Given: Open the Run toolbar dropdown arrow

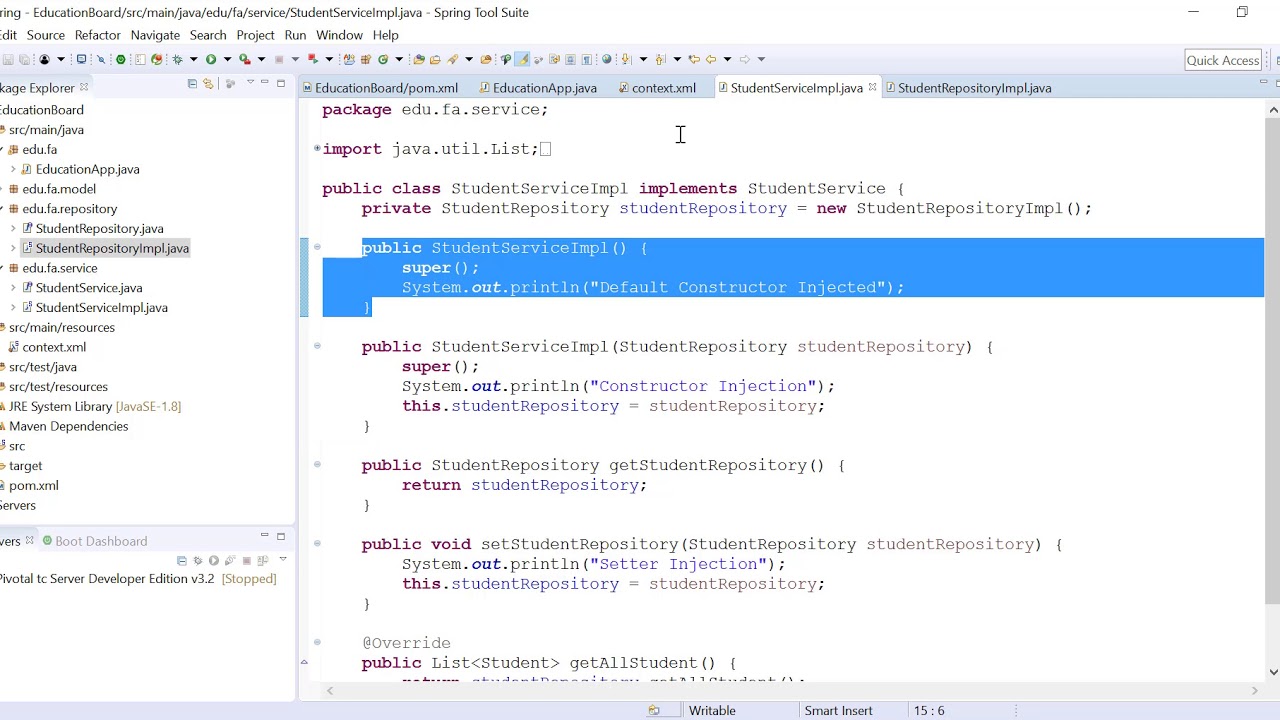Looking at the screenshot, I should point(227,59).
